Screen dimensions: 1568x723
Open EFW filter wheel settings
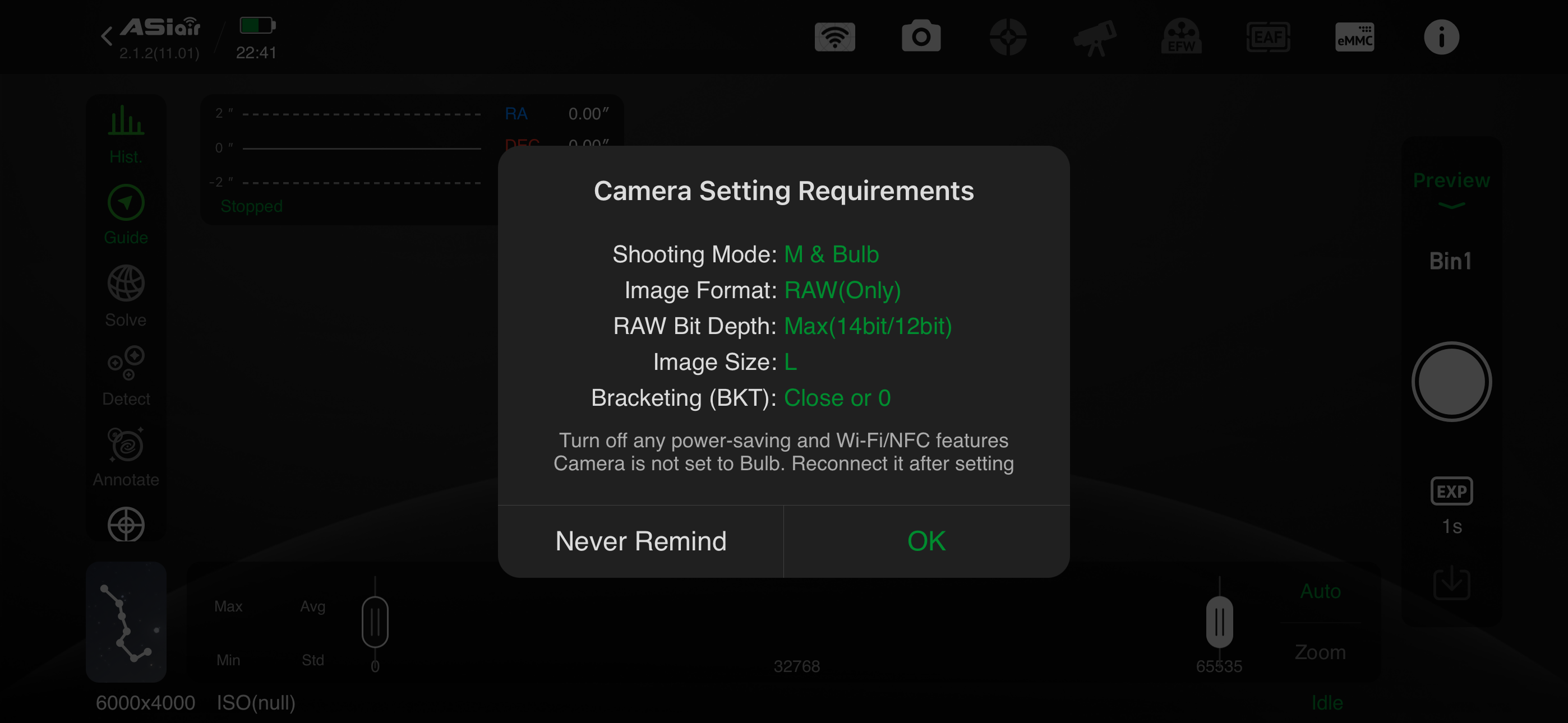1182,36
